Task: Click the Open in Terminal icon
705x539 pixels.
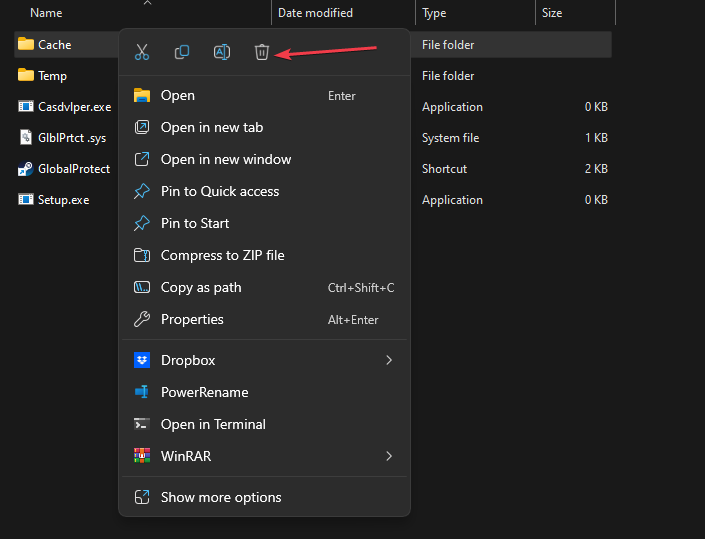Action: [x=142, y=424]
